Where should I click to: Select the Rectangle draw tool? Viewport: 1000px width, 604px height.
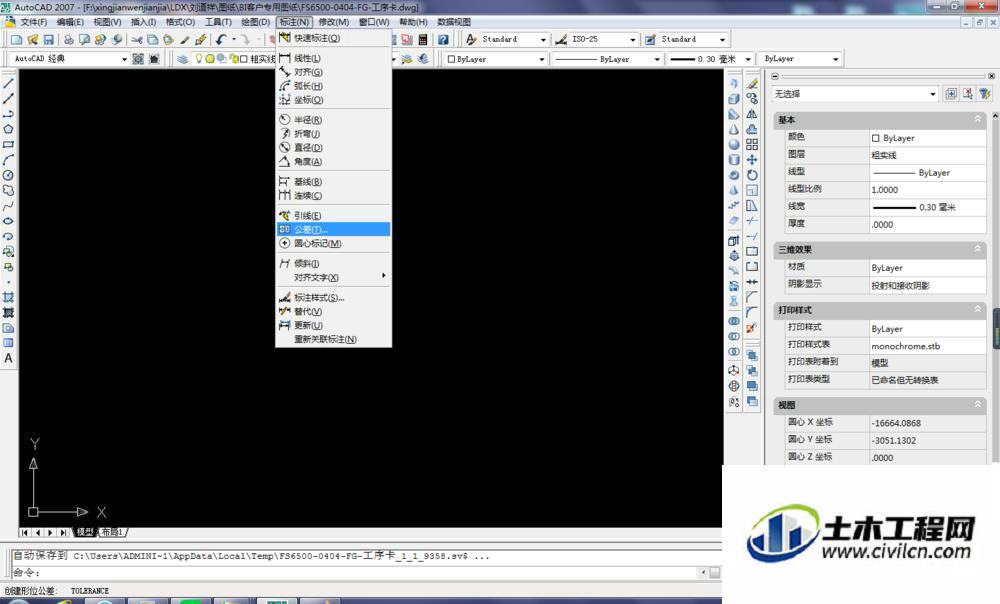pyautogui.click(x=8, y=145)
